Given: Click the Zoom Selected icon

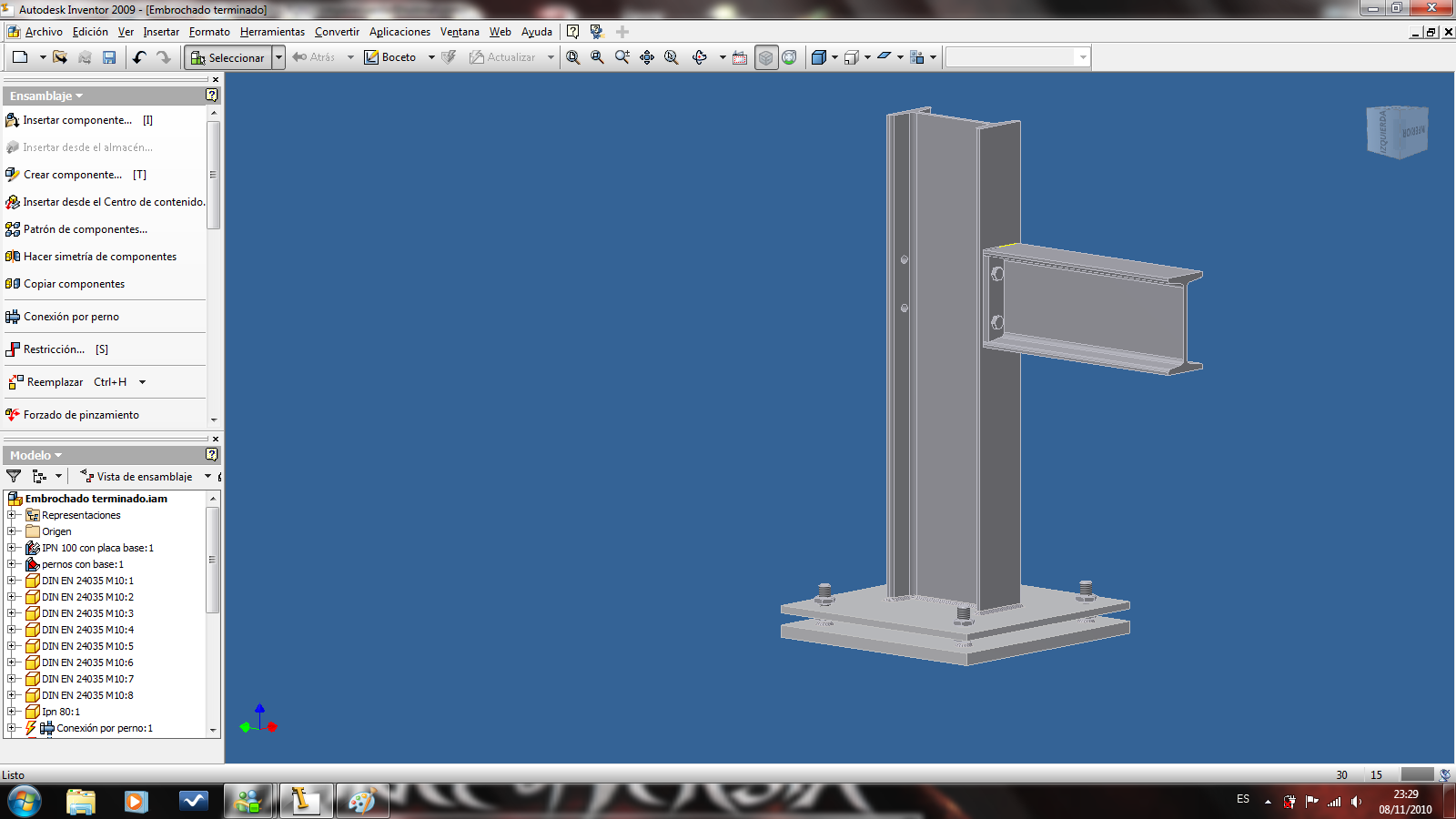Looking at the screenshot, I should [672, 57].
